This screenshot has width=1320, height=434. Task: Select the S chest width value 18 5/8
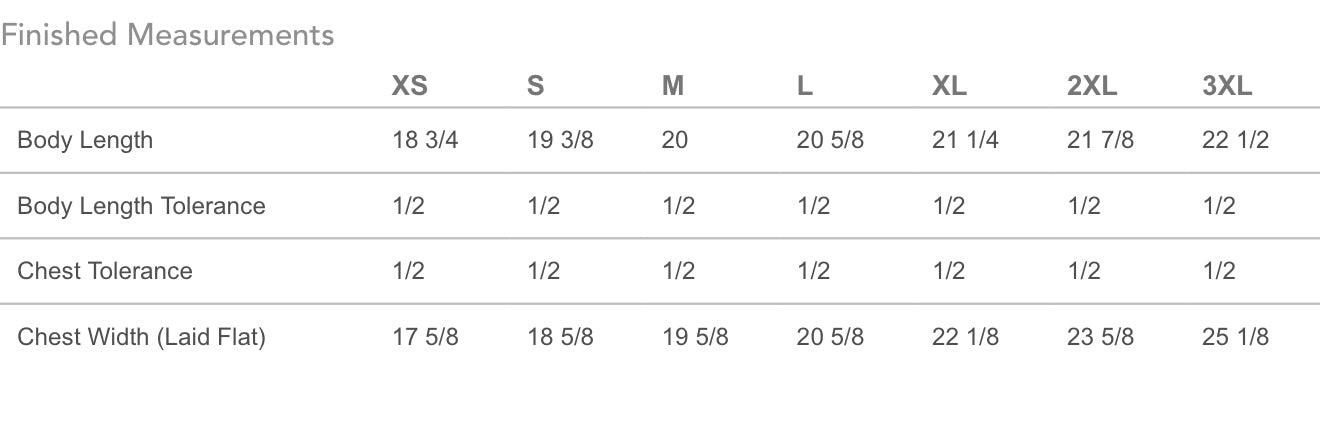(x=560, y=337)
